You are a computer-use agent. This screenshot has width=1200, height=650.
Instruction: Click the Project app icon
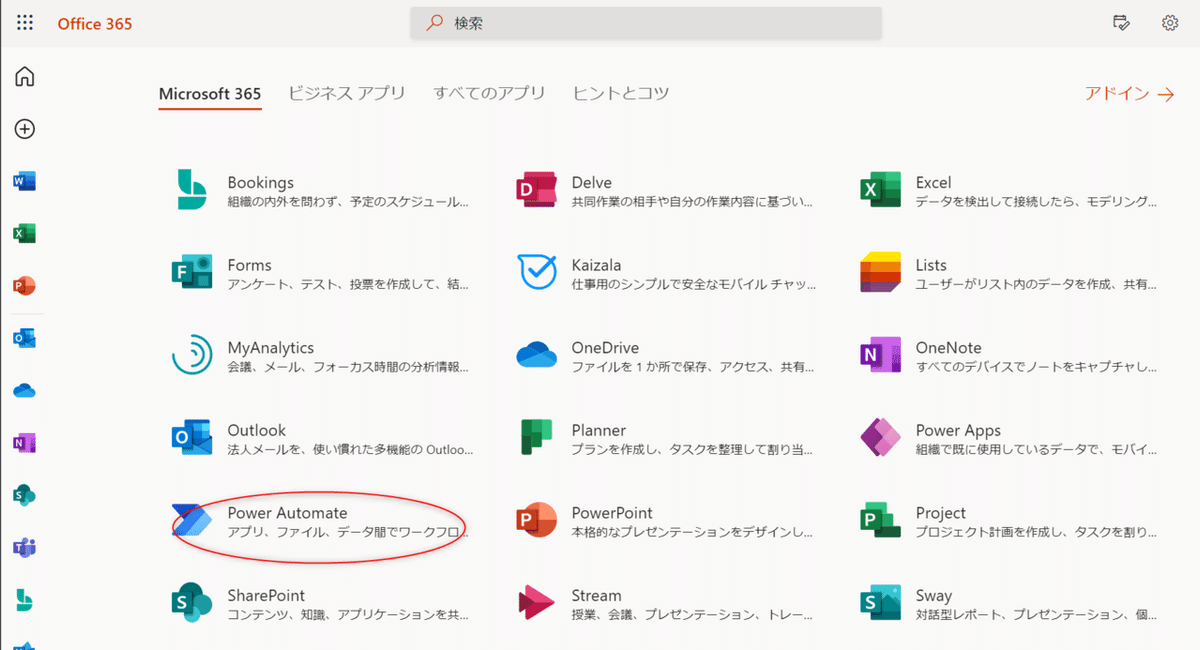[880, 520]
